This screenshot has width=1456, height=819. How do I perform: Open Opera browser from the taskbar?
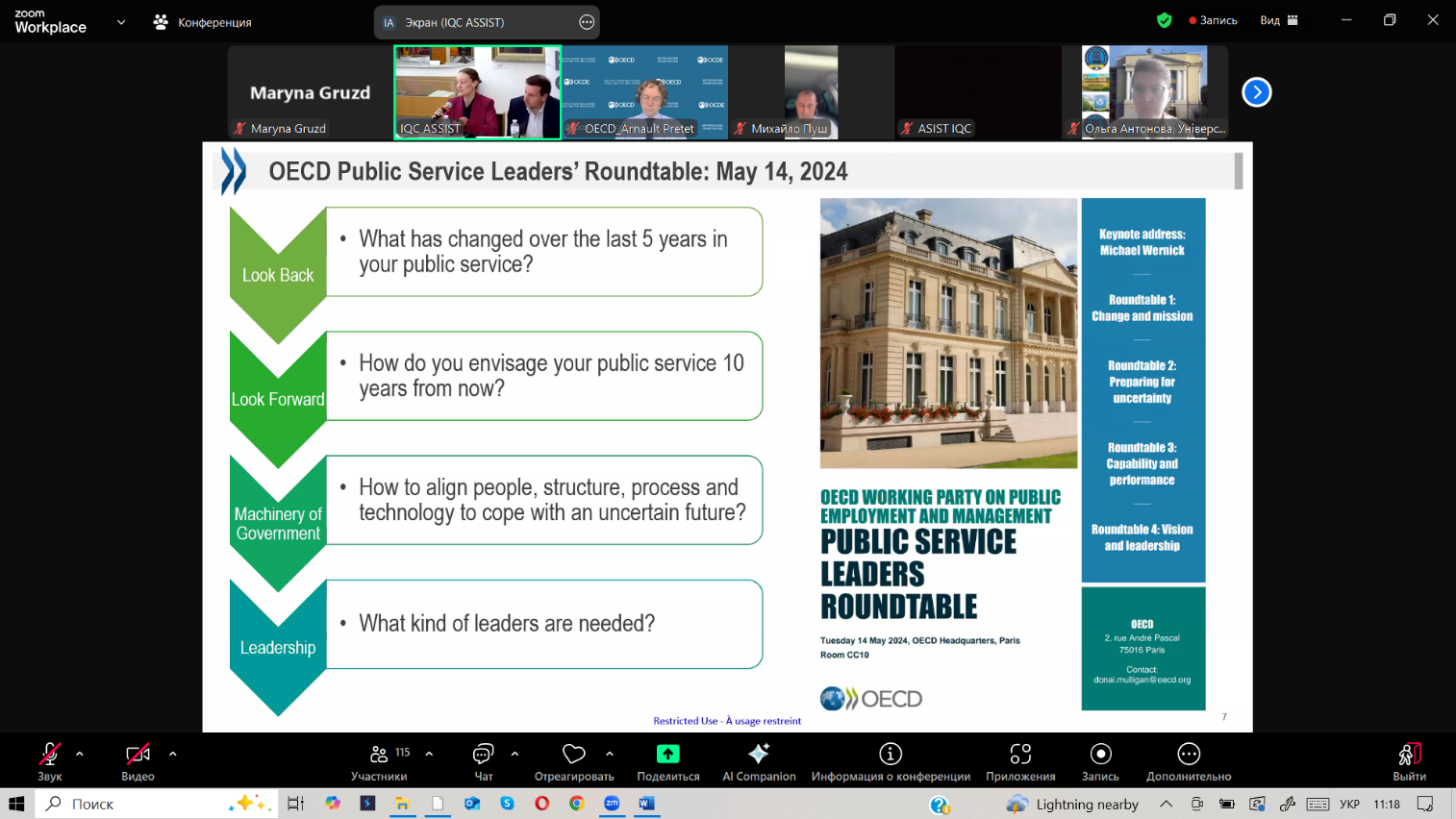pos(541,804)
